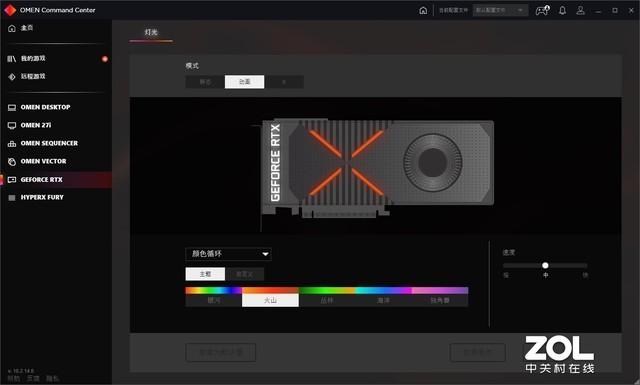Click the speed slider handle
Image resolution: width=640 pixels, height=385 pixels.
tap(545, 265)
